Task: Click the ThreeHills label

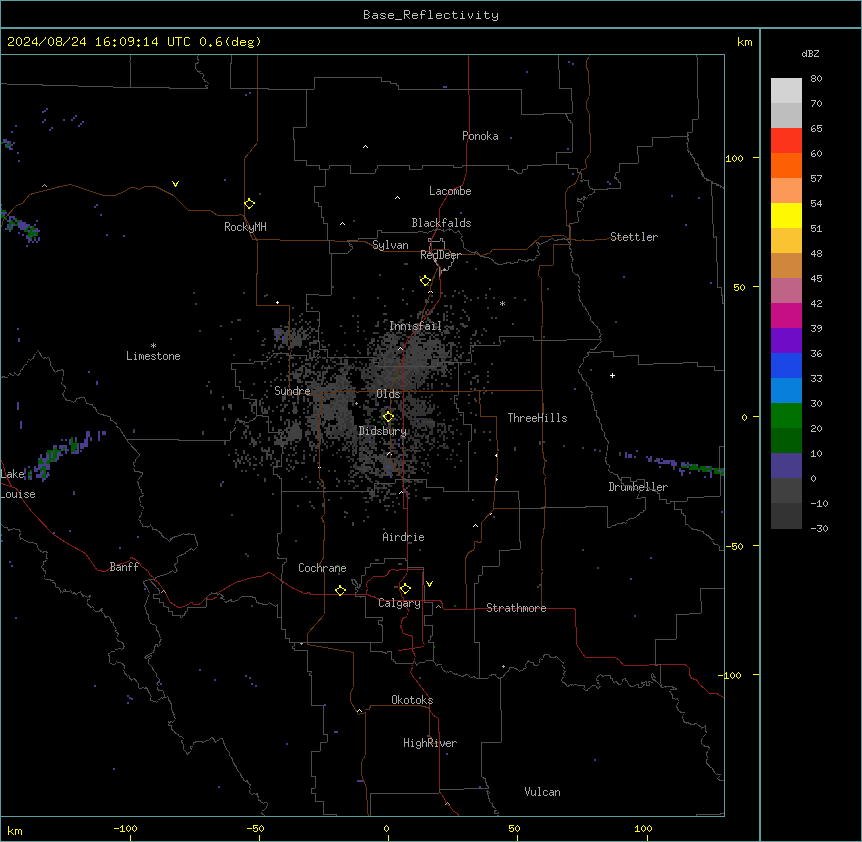Action: tap(537, 418)
